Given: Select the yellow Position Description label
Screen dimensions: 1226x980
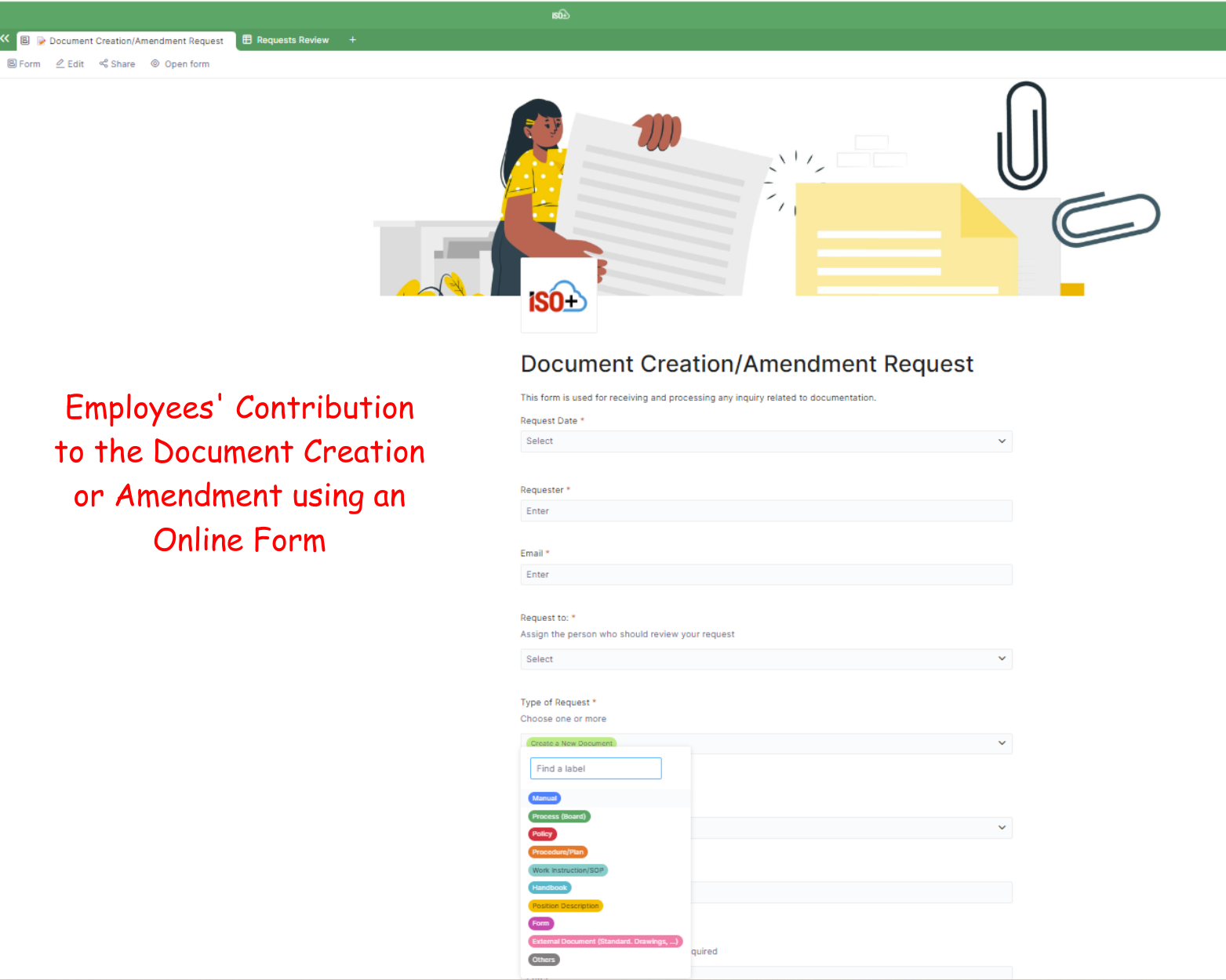Looking at the screenshot, I should click(565, 906).
